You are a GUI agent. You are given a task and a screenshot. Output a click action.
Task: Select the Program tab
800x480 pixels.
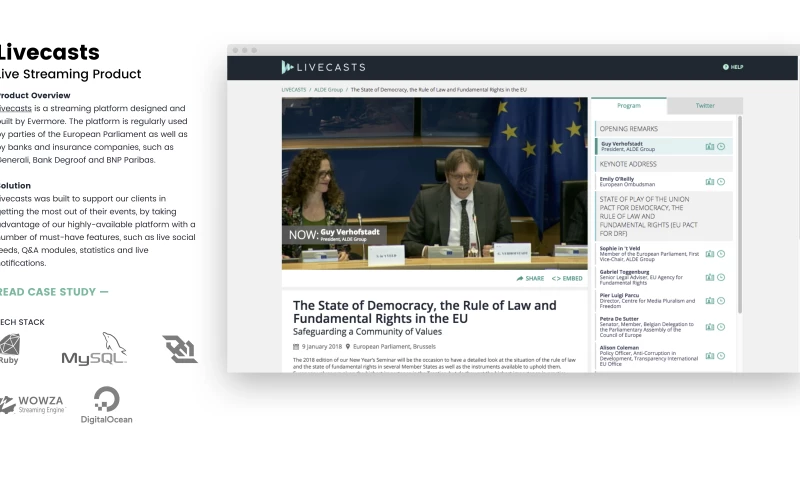[x=628, y=105]
